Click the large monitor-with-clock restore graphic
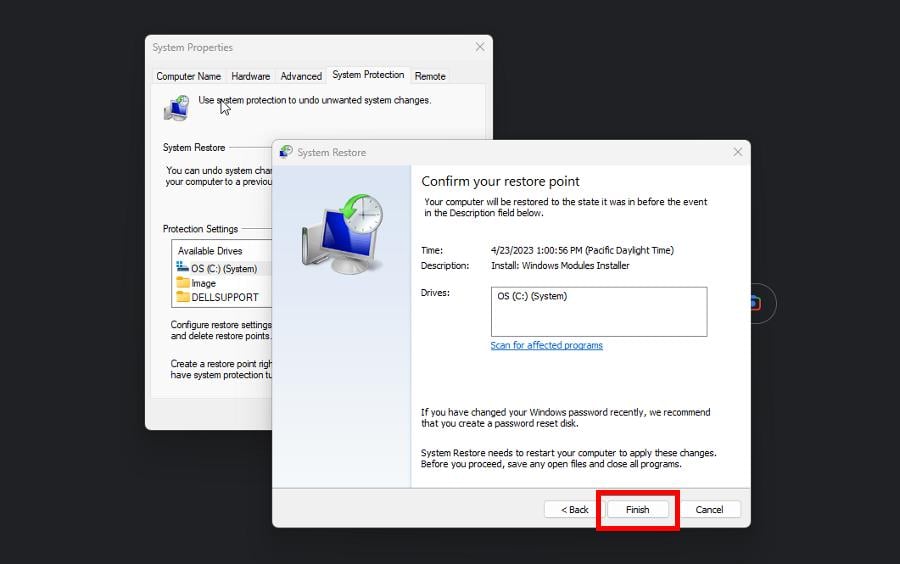This screenshot has height=564, width=900. point(342,234)
